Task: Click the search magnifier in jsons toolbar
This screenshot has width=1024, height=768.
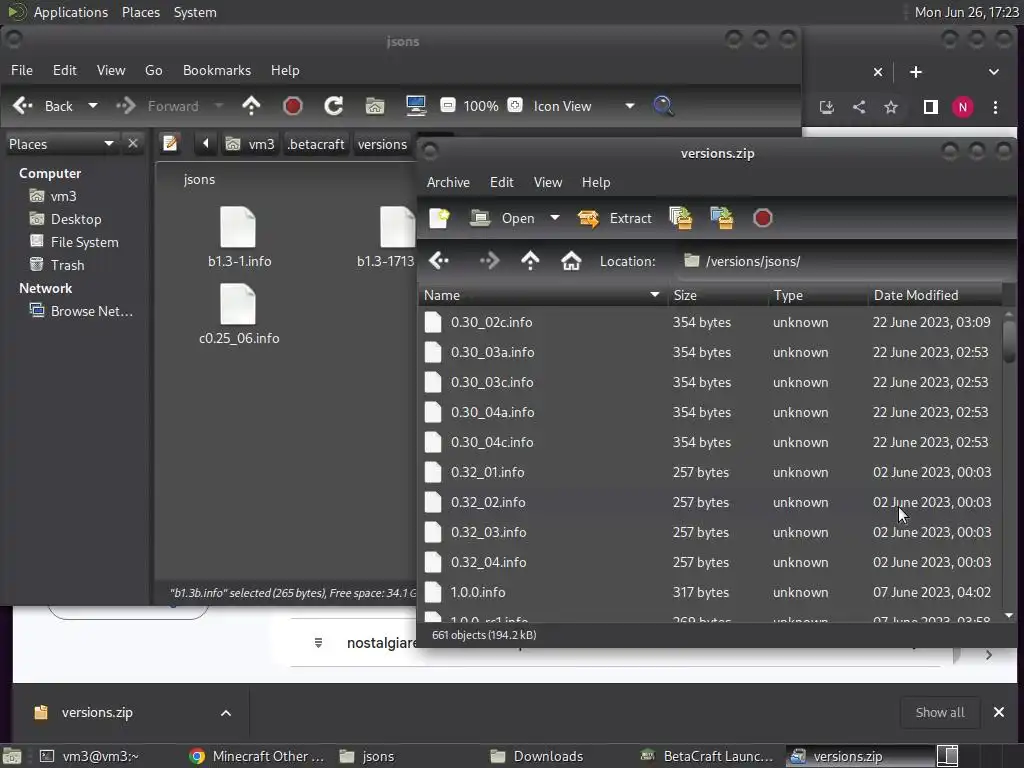Action: click(x=663, y=106)
